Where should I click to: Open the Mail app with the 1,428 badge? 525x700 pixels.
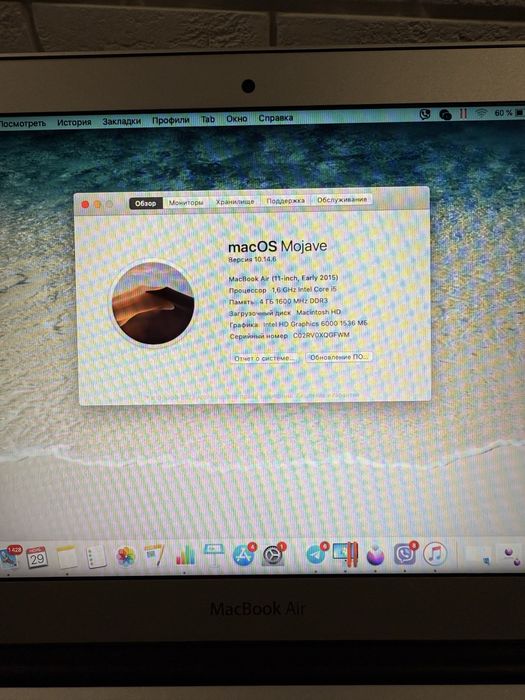10,558
